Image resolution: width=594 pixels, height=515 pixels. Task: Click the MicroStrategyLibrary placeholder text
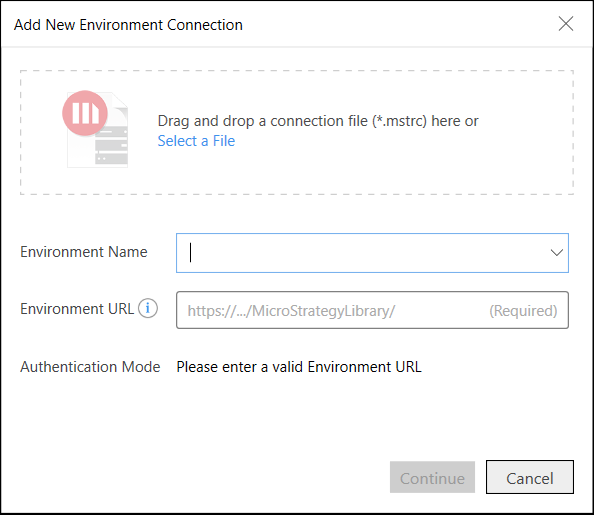pyautogui.click(x=291, y=311)
